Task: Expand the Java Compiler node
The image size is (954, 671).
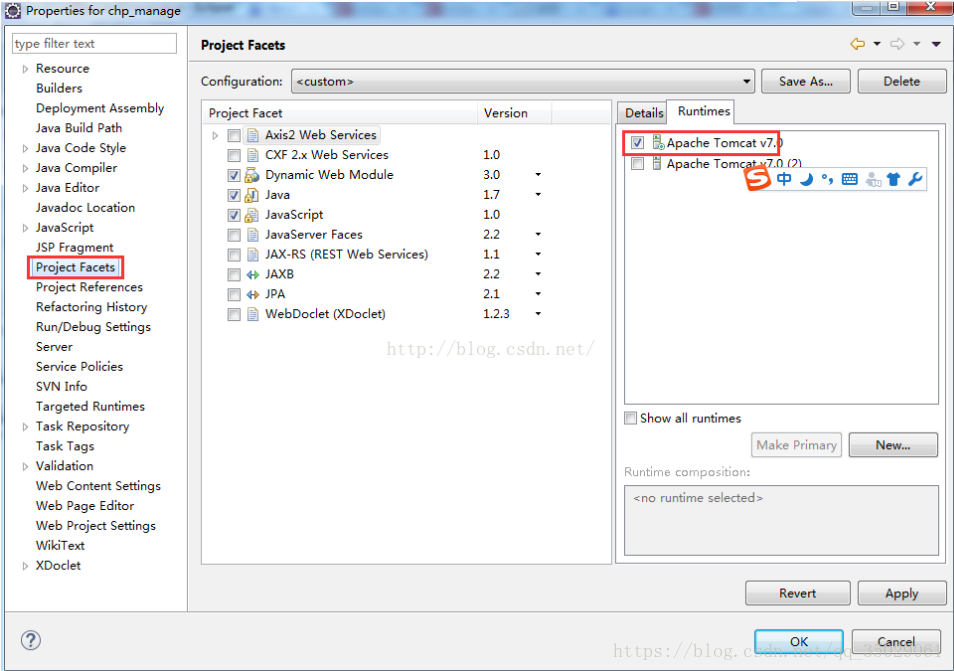Action: 25,169
